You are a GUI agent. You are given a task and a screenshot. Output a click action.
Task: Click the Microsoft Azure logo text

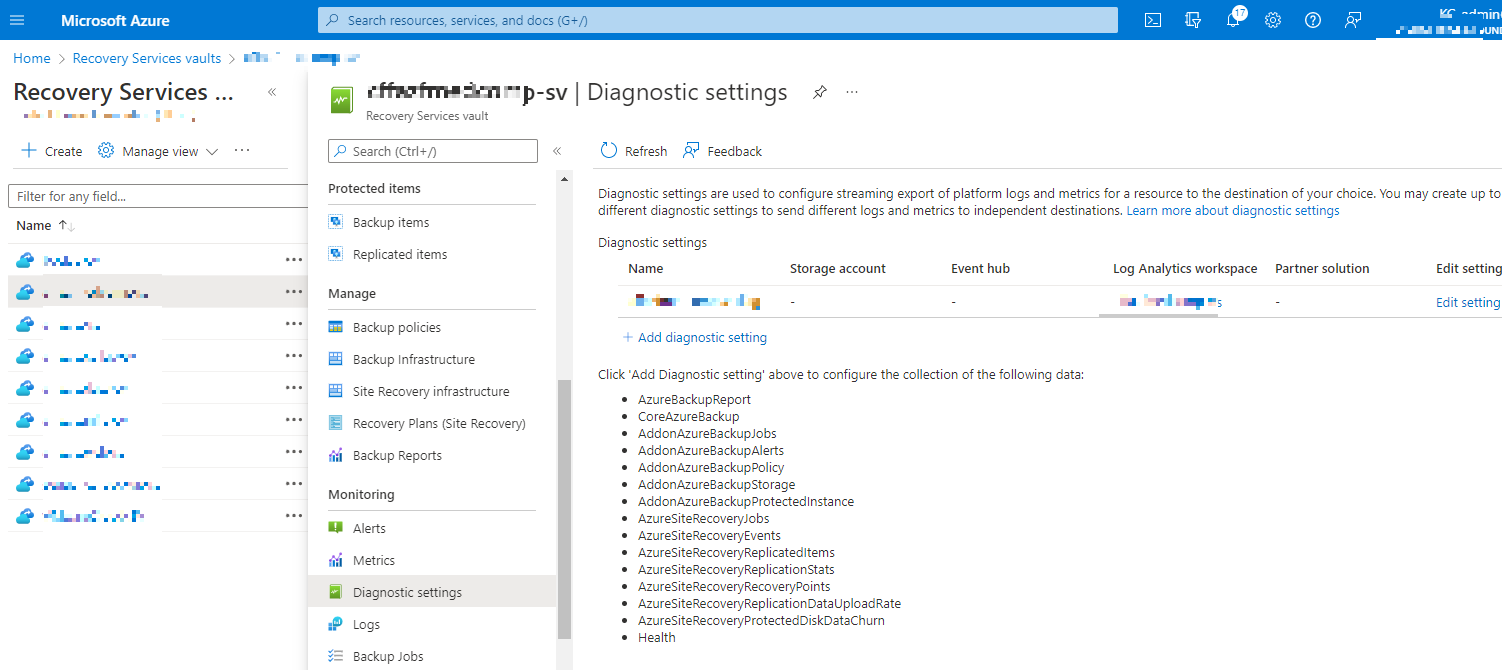click(x=115, y=20)
